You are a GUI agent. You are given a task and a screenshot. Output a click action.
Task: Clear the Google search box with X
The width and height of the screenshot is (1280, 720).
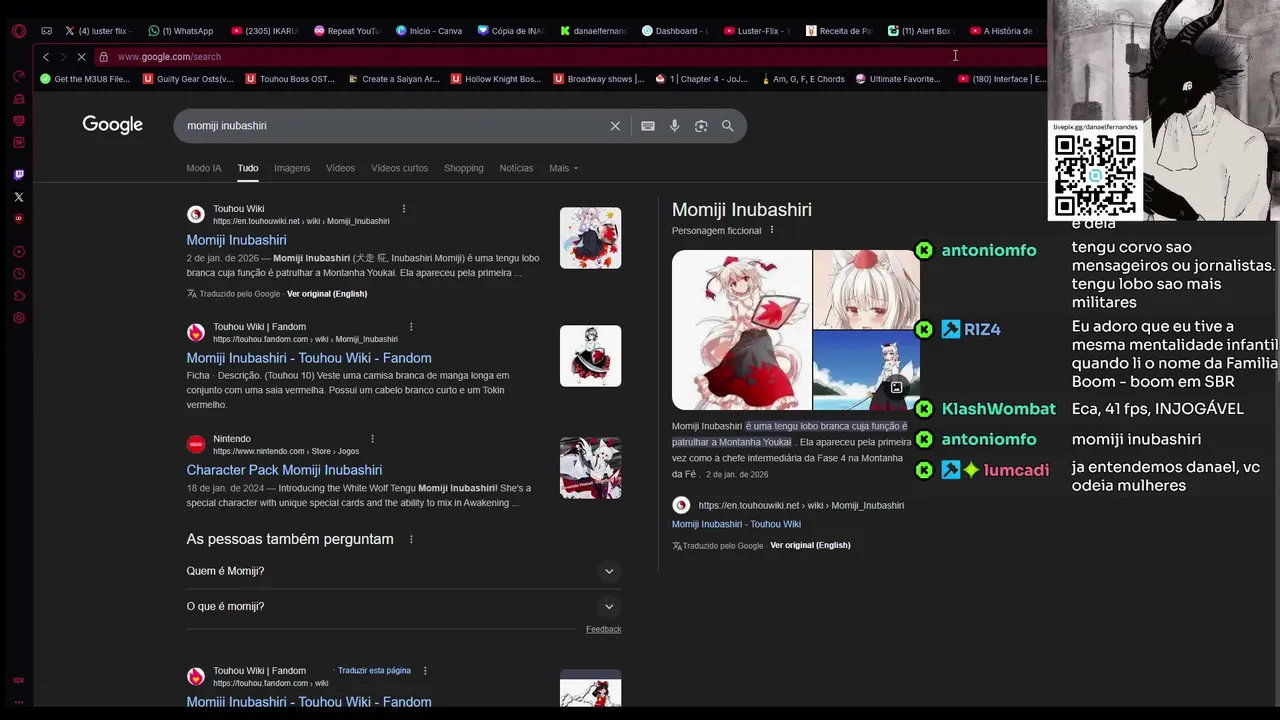click(615, 126)
